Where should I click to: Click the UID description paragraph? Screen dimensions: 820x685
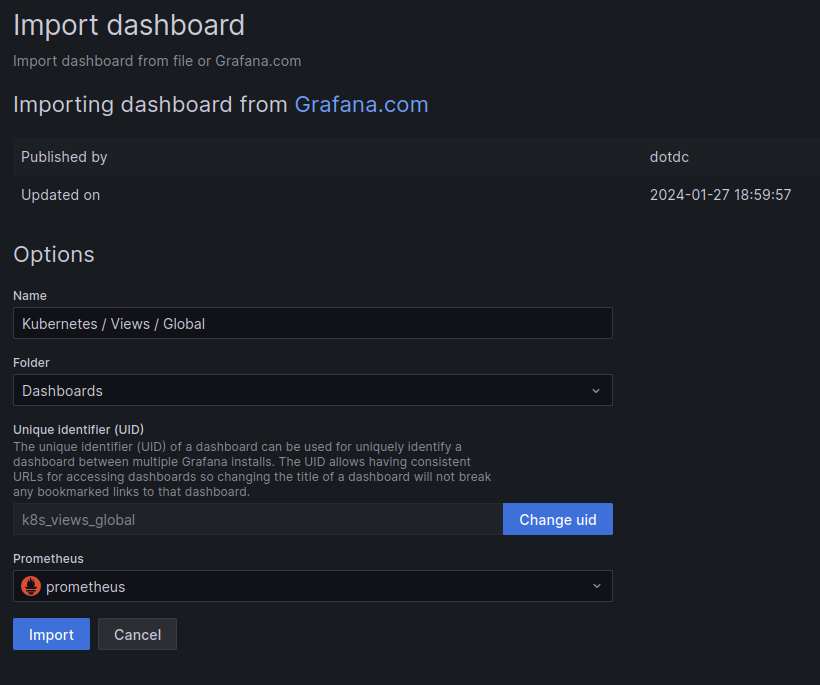[x=252, y=469]
